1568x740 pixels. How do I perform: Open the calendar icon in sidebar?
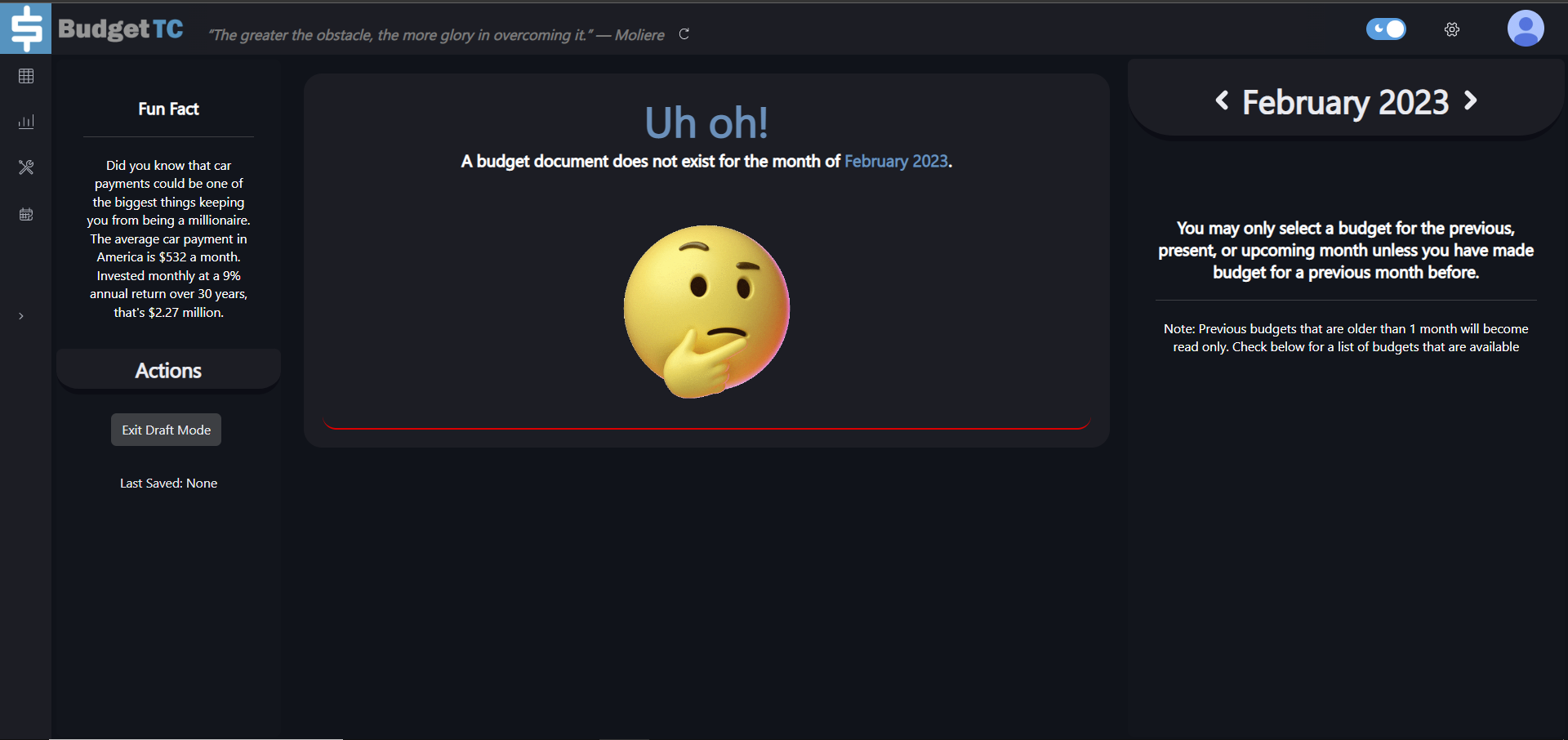26,214
